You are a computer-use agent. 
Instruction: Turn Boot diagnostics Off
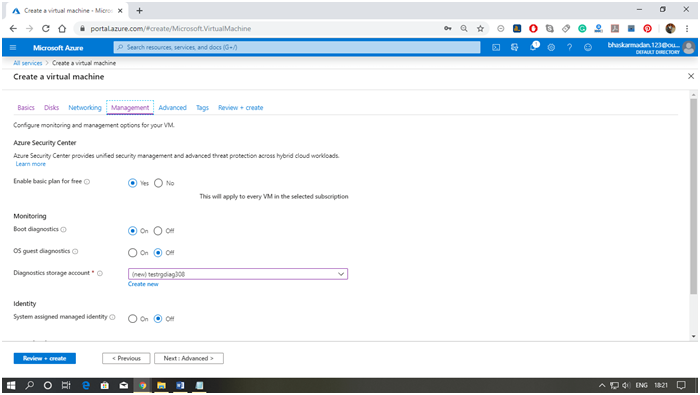coord(158,231)
